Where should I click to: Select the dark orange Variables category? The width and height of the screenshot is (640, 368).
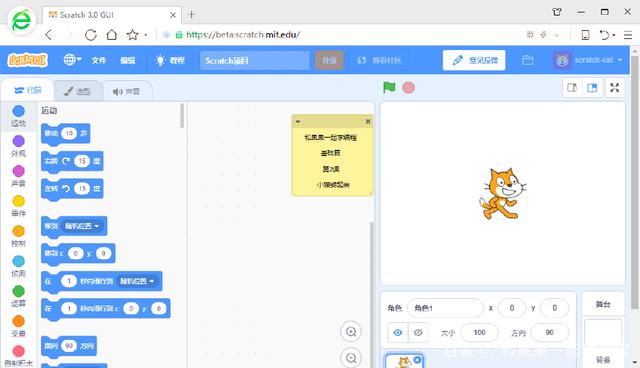[x=18, y=326]
